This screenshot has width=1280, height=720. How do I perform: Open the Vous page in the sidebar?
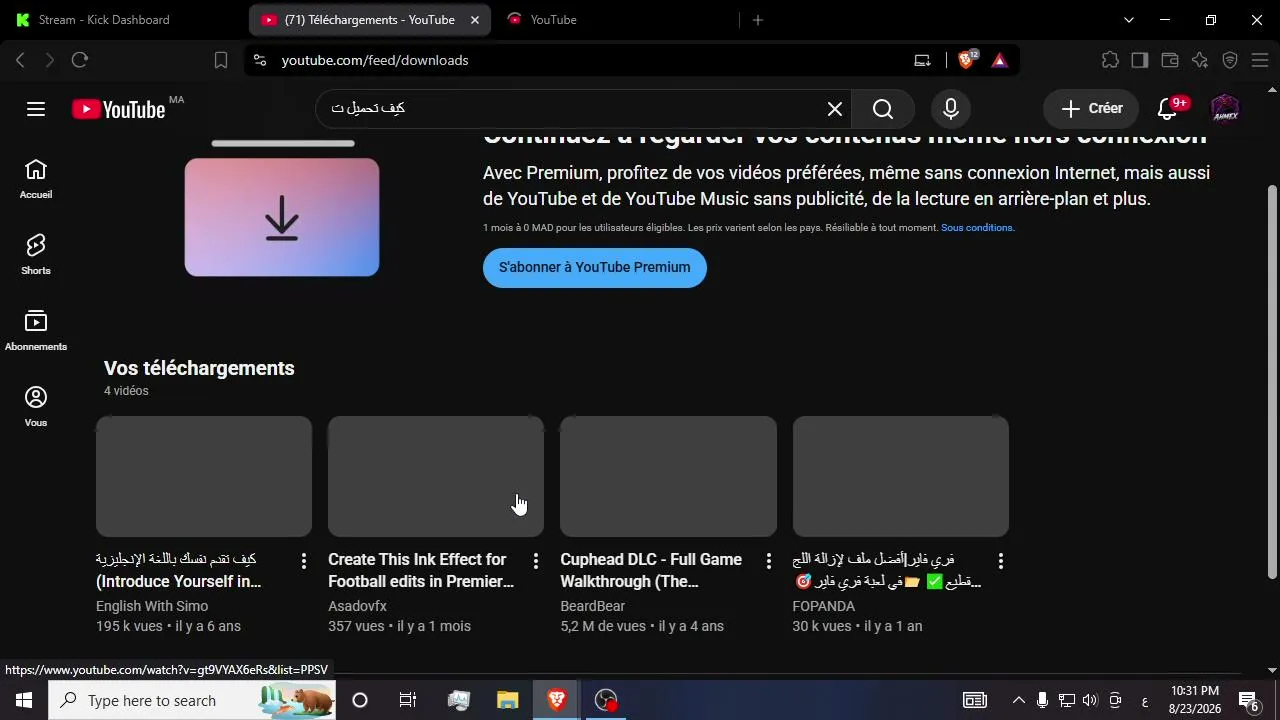click(36, 408)
